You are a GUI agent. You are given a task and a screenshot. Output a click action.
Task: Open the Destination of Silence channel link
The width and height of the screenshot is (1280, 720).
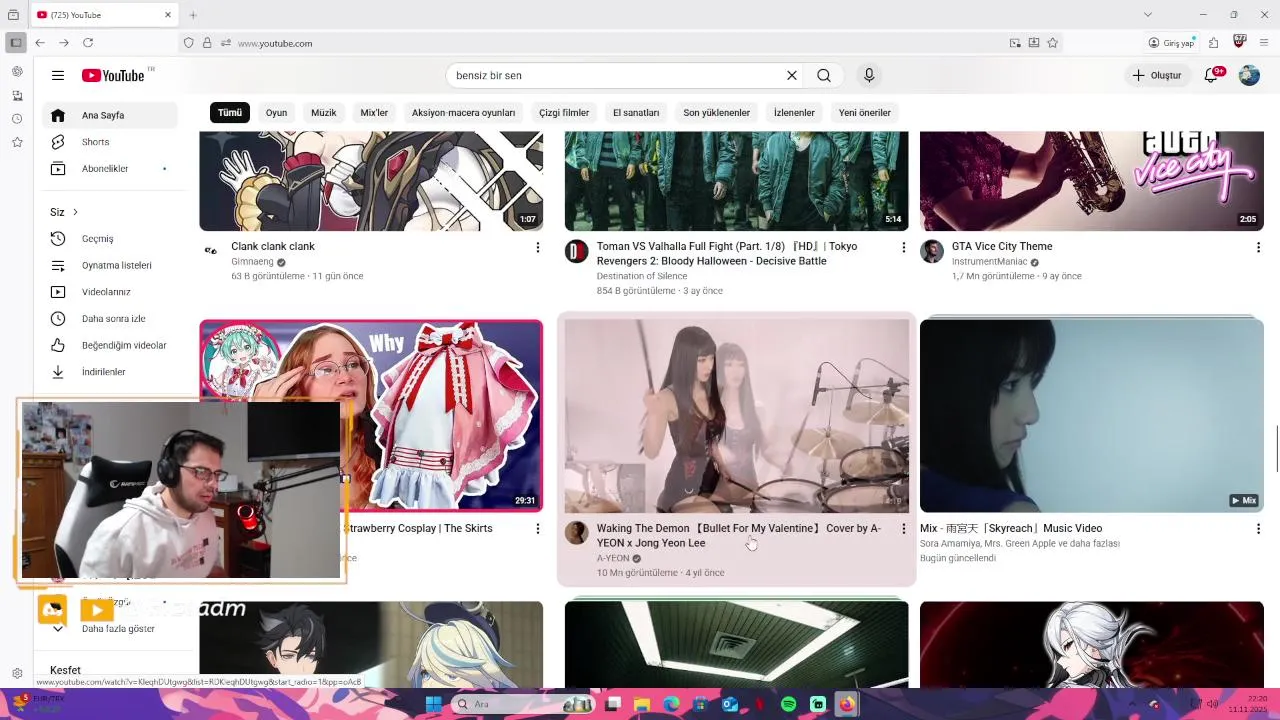coord(642,276)
